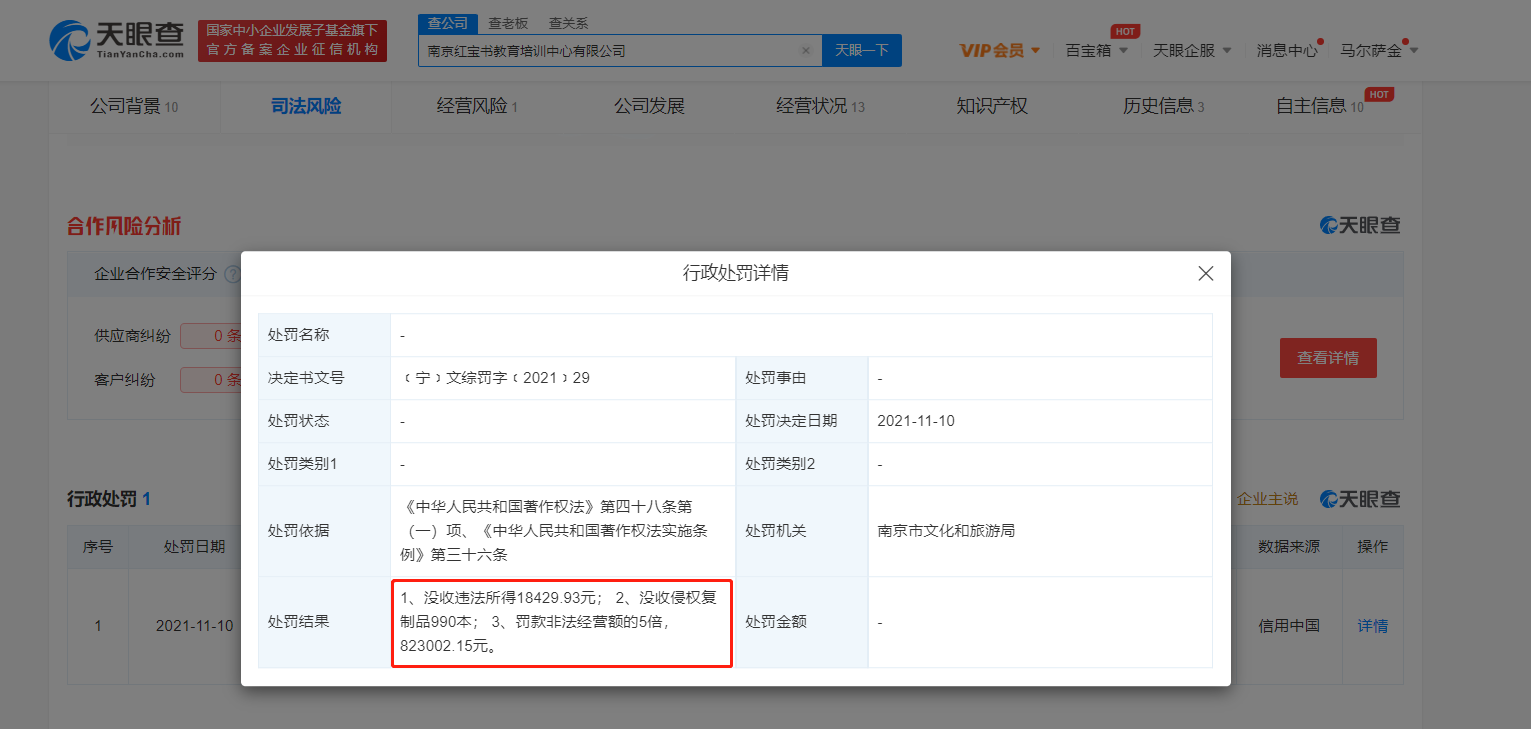Click the 天眼一下 search button
The image size is (1531, 729).
(861, 50)
